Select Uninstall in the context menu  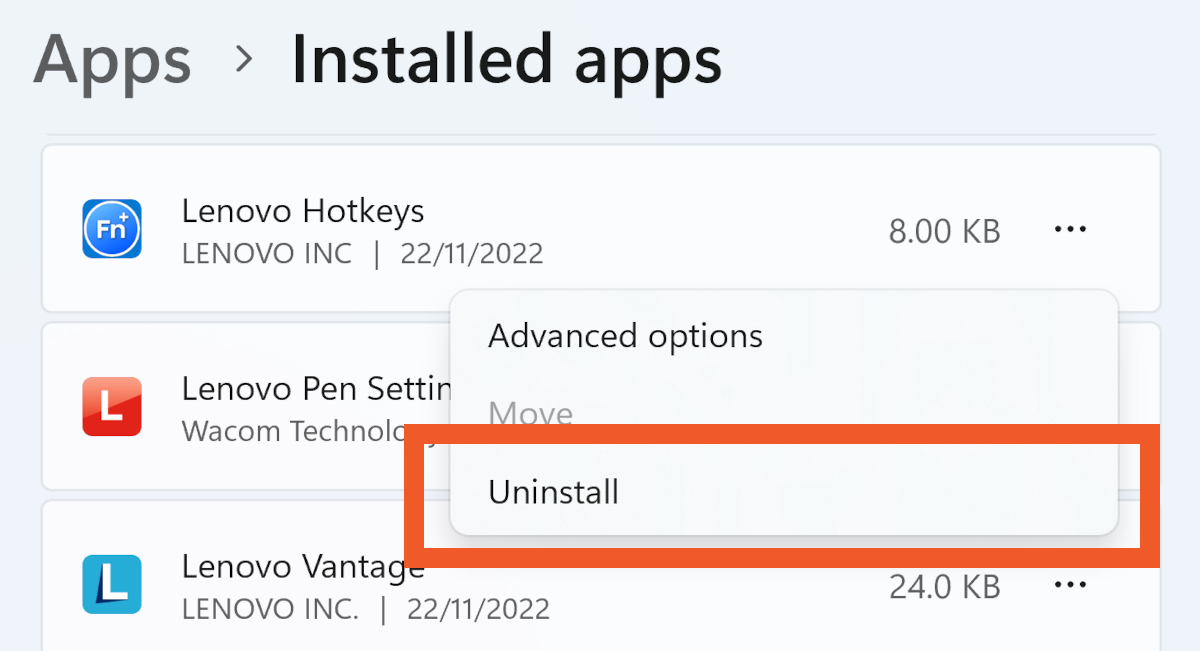553,492
